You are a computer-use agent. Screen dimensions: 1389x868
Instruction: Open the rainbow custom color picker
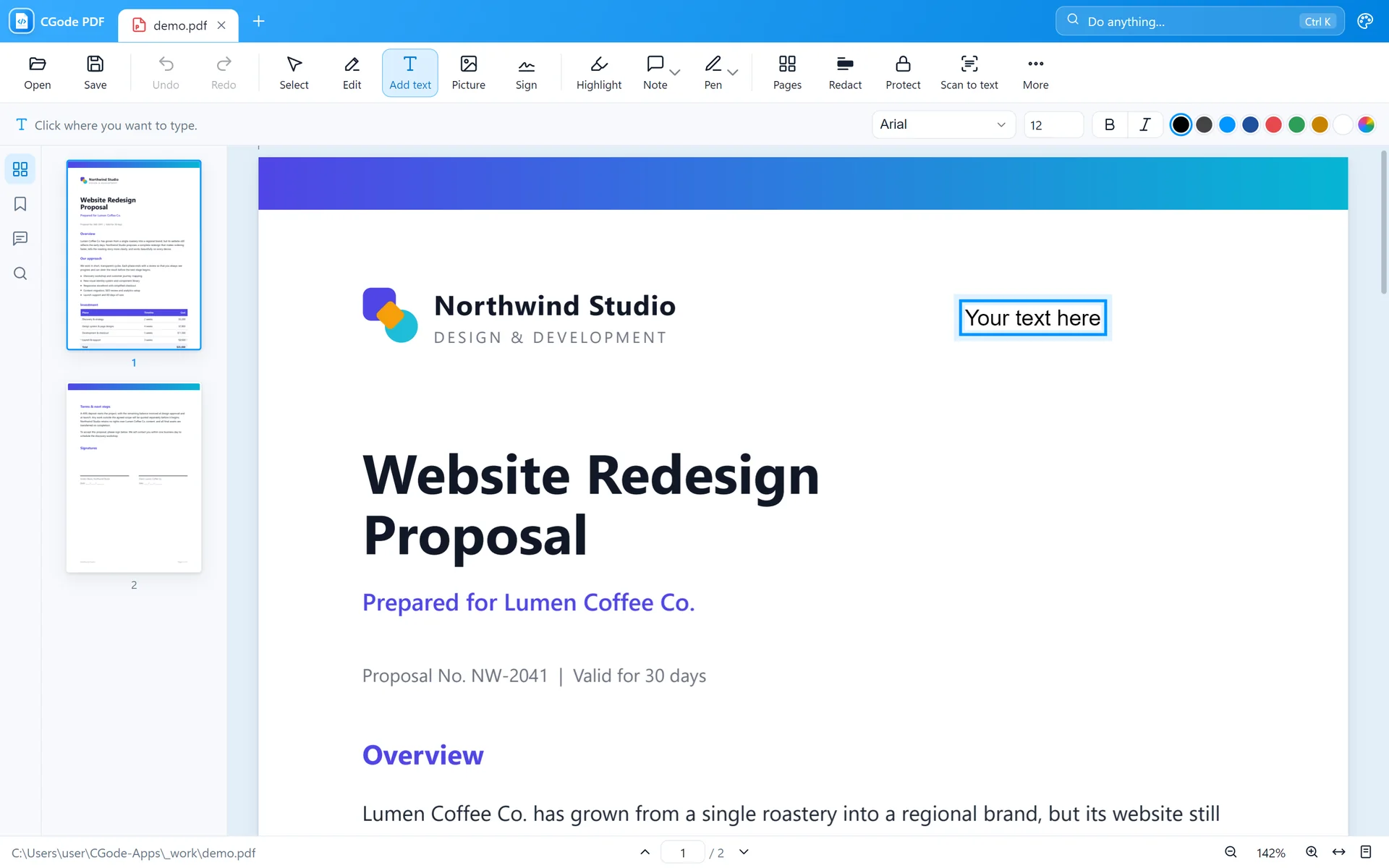(x=1366, y=124)
